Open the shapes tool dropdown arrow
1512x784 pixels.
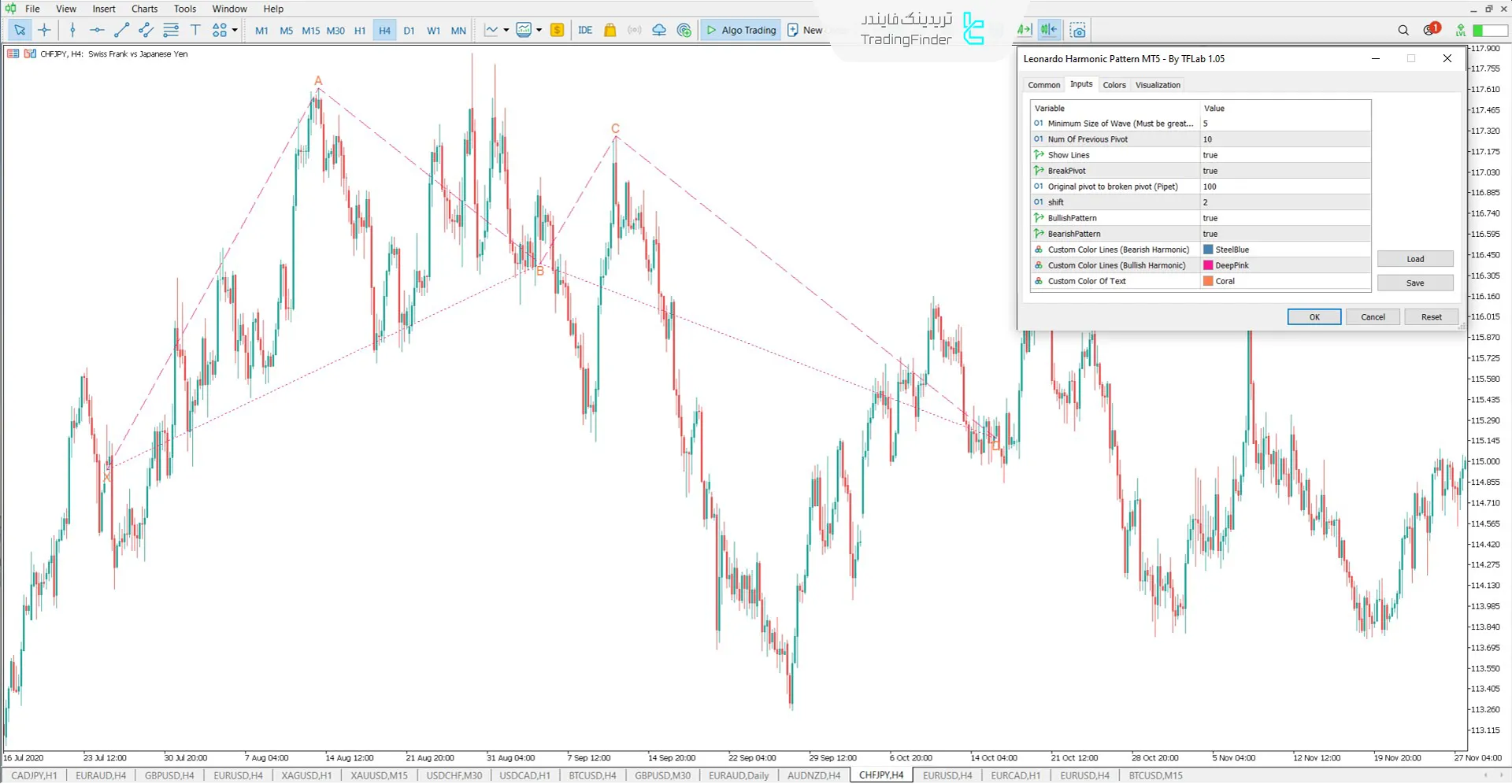(x=234, y=30)
